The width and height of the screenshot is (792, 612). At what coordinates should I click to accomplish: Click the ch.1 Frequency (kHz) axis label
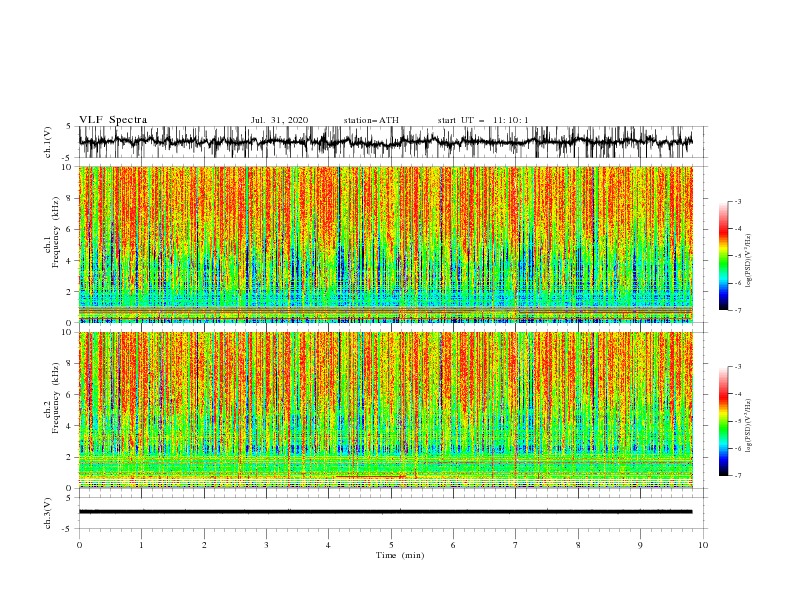click(52, 233)
